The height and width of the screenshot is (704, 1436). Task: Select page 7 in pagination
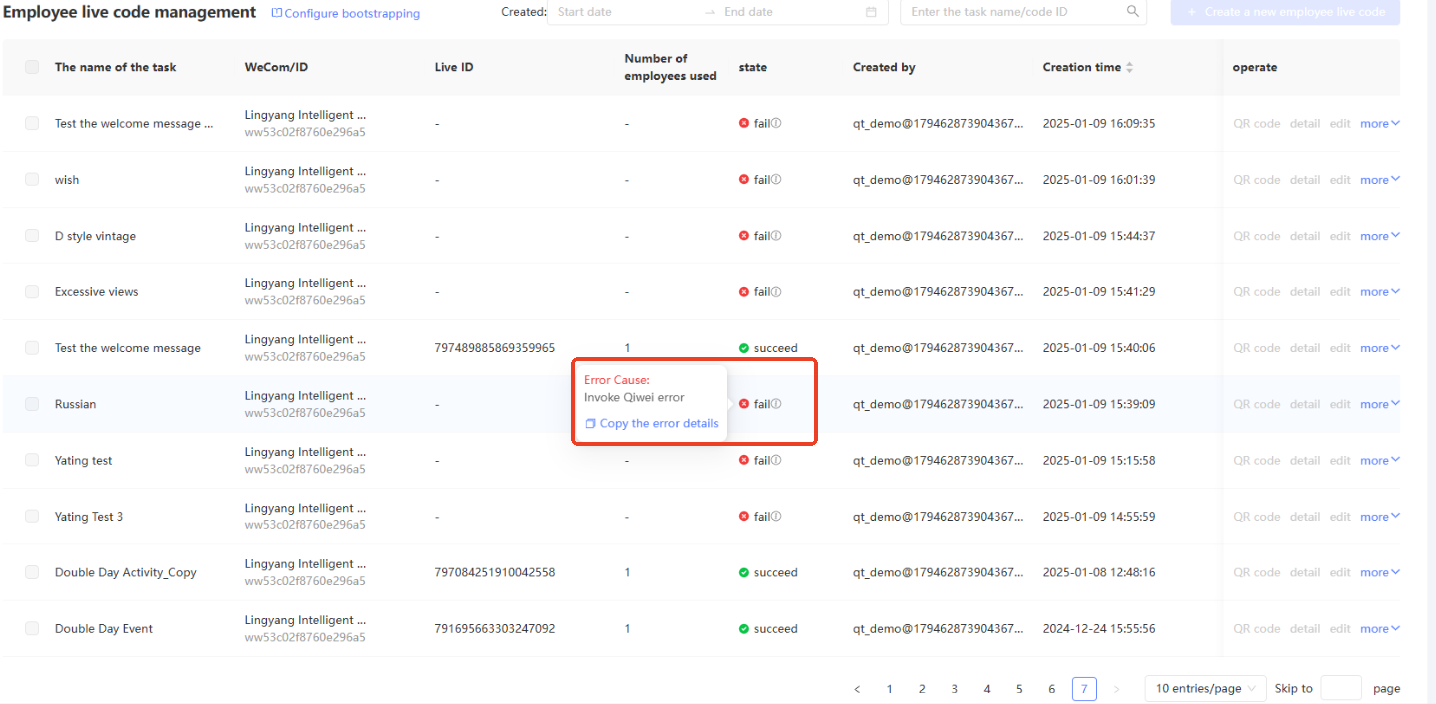pyautogui.click(x=1084, y=689)
